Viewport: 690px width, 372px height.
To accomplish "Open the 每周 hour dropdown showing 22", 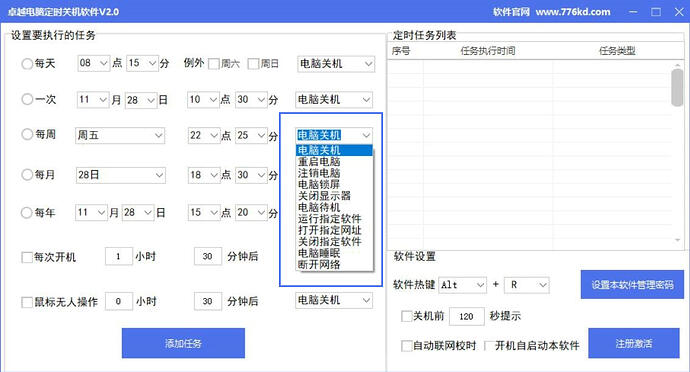I will point(204,135).
